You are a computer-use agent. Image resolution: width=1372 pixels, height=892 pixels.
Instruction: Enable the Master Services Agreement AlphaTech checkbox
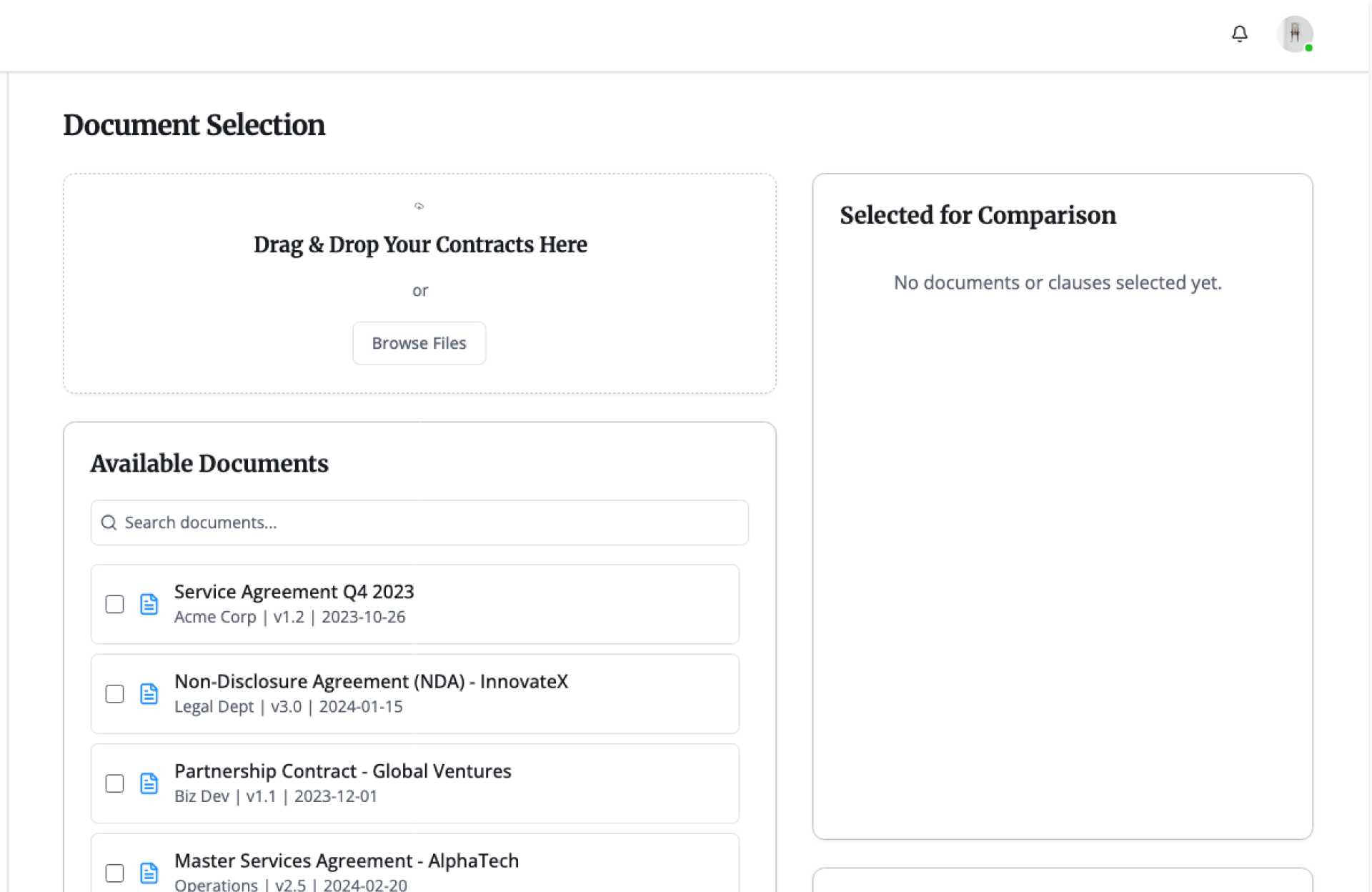point(114,873)
